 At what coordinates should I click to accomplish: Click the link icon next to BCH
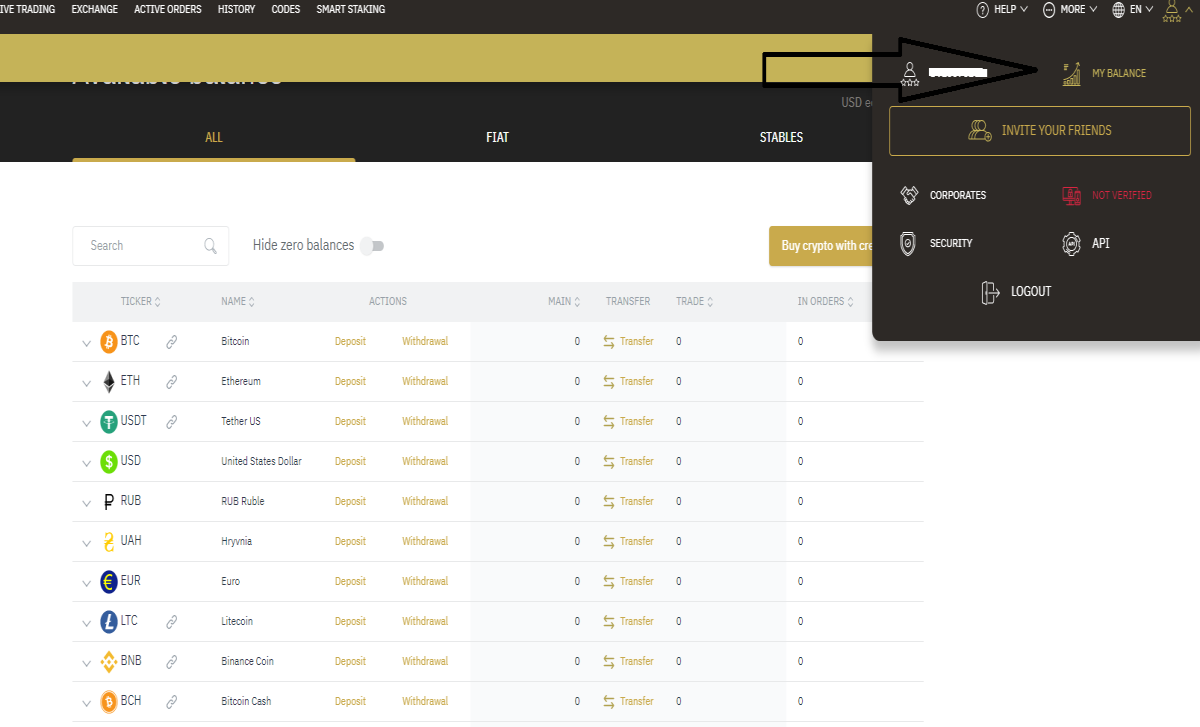[171, 702]
